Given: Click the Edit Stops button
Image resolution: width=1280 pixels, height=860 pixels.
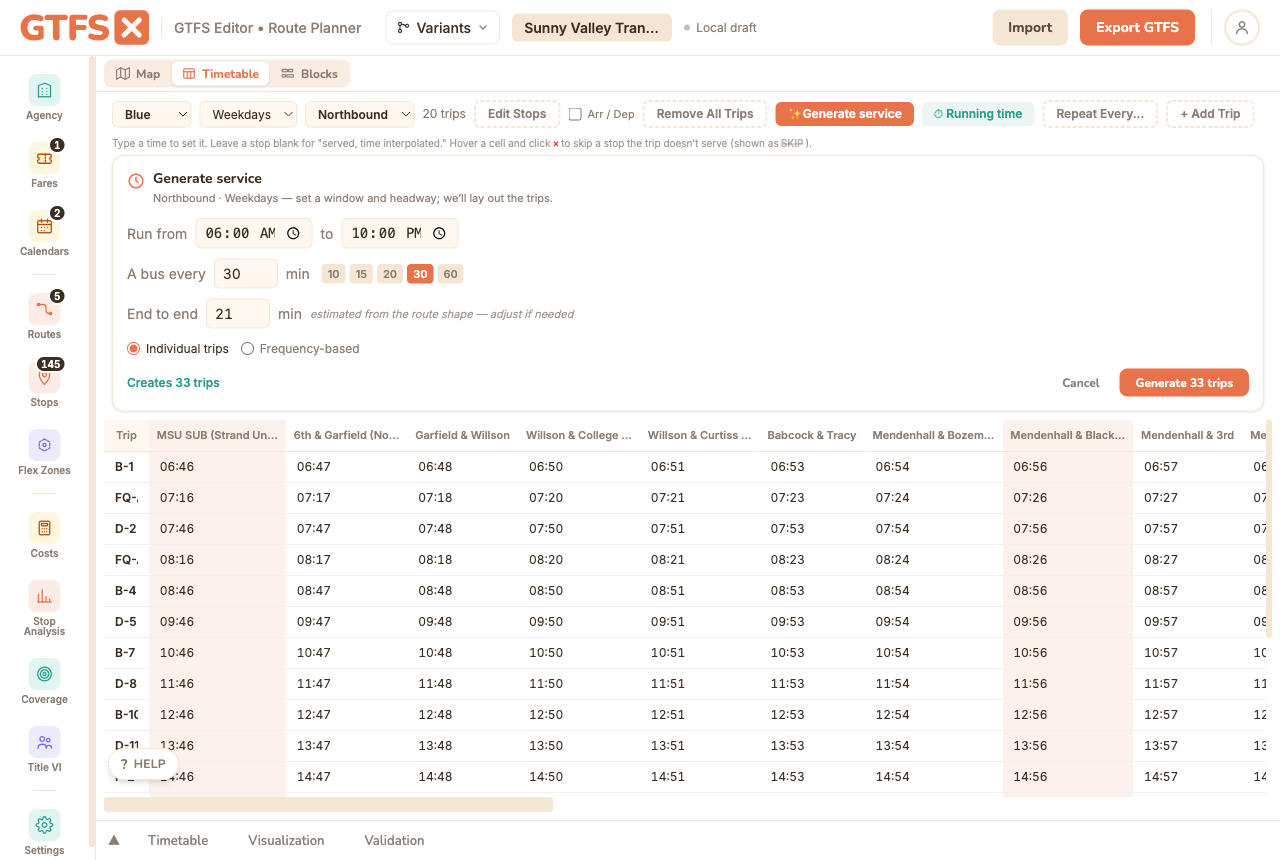Looking at the screenshot, I should (517, 114).
